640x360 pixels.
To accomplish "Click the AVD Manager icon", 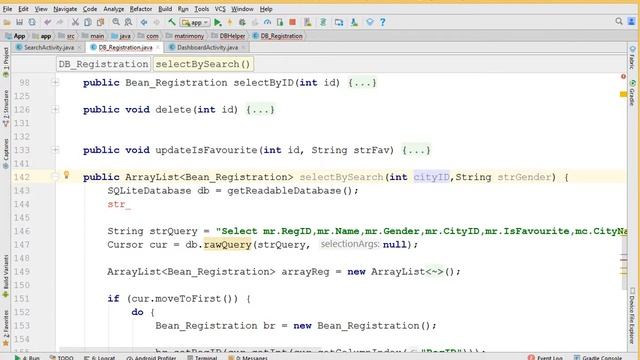I will coord(308,22).
